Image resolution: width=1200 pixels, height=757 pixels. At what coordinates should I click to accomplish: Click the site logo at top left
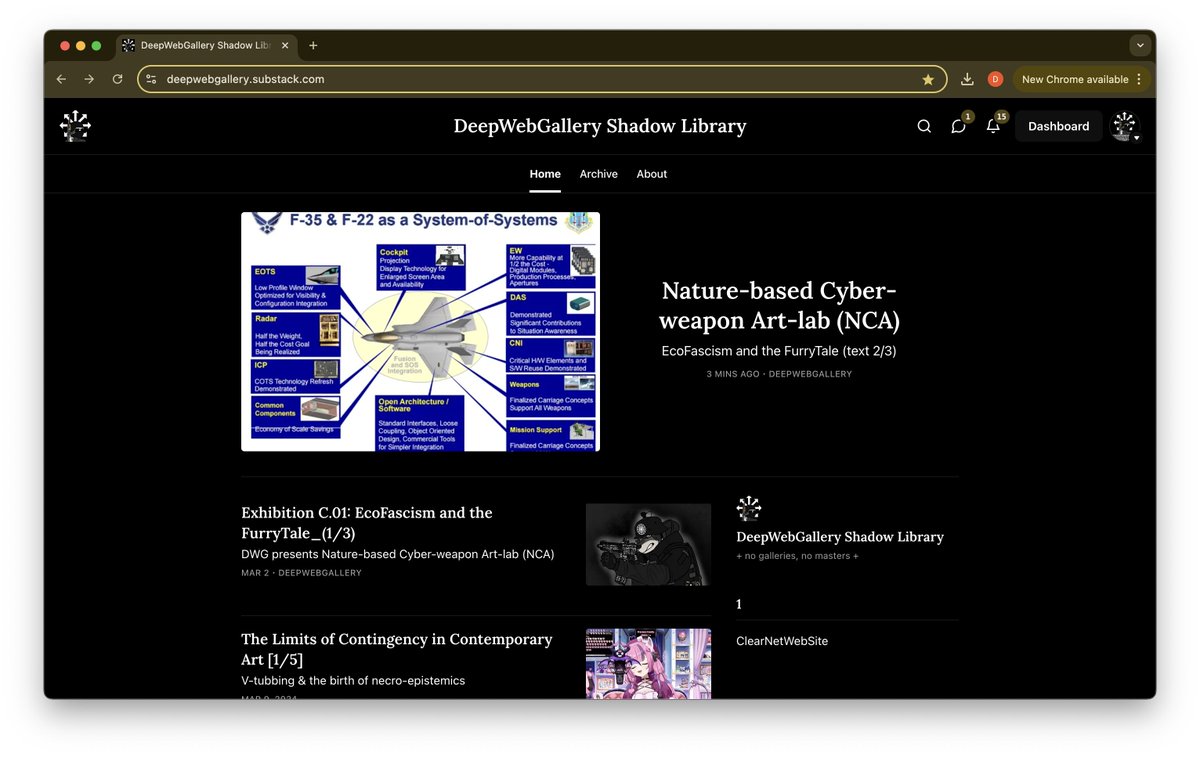coord(75,126)
